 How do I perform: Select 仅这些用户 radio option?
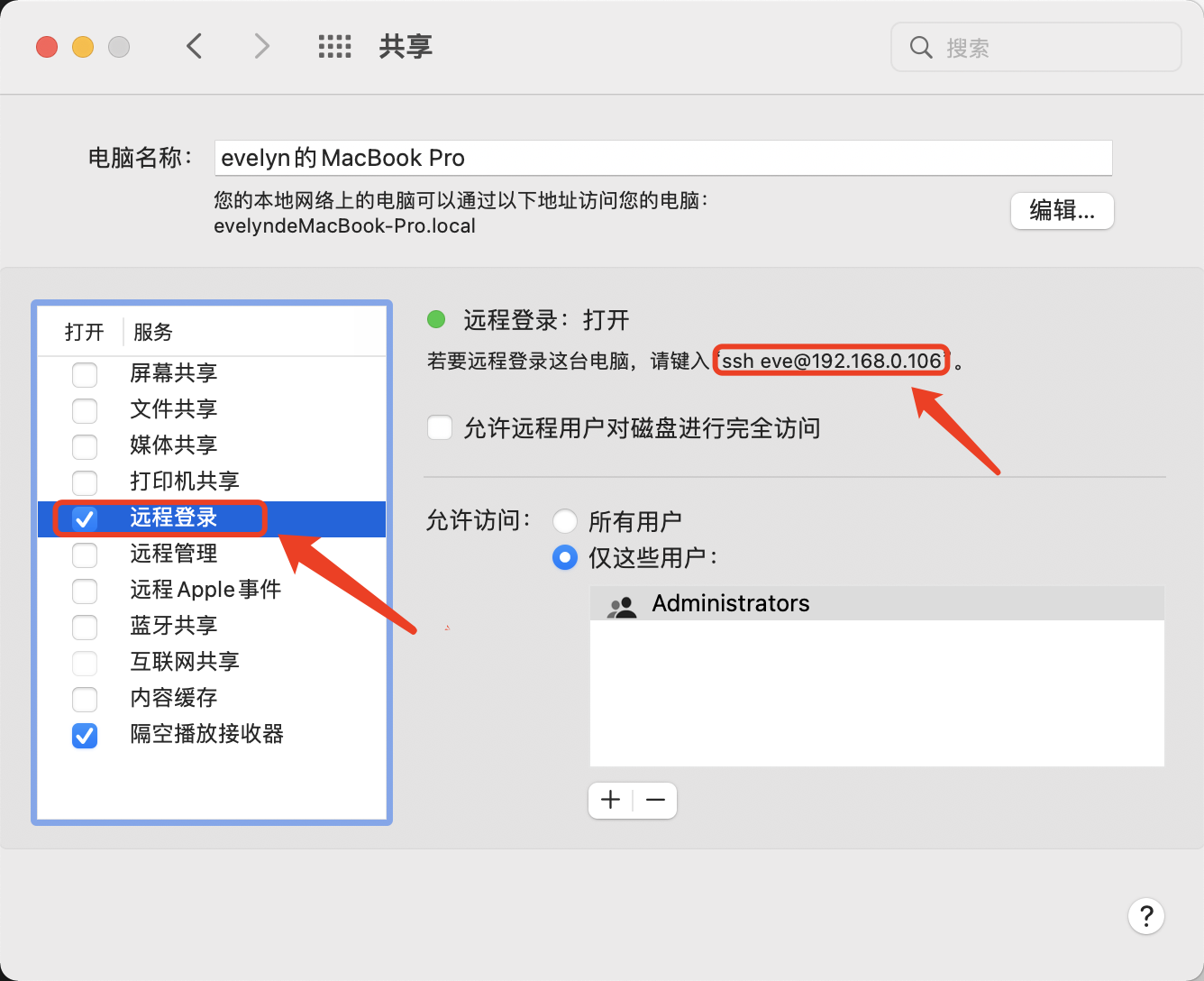click(x=565, y=557)
